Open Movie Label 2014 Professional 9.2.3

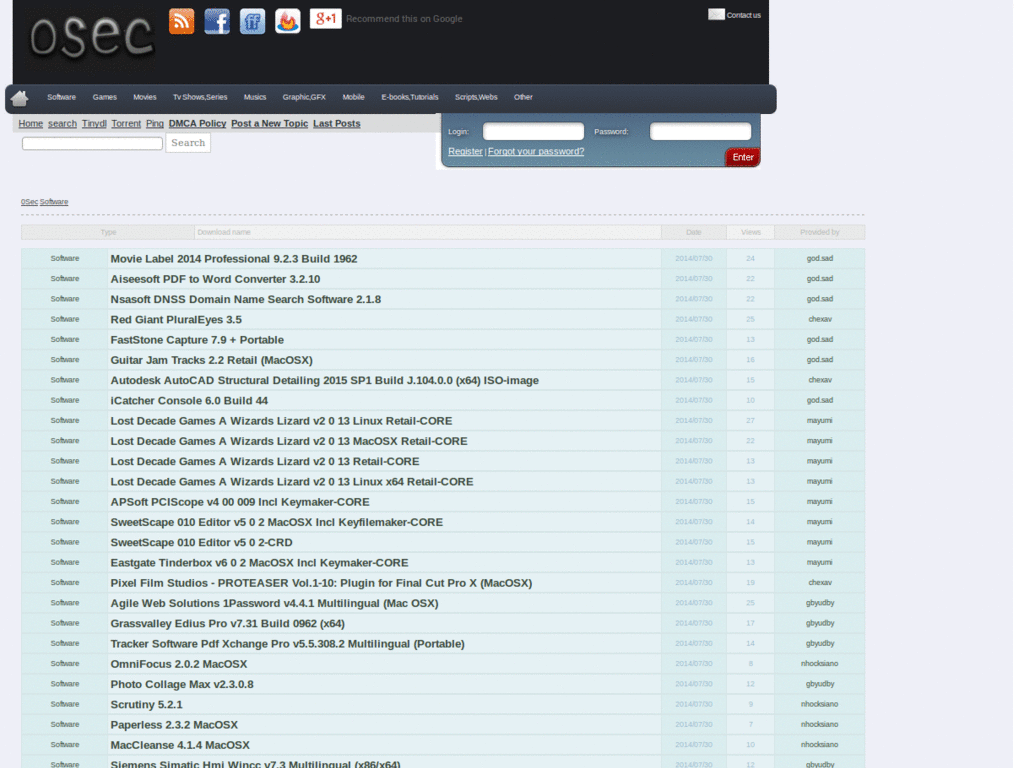(x=234, y=259)
